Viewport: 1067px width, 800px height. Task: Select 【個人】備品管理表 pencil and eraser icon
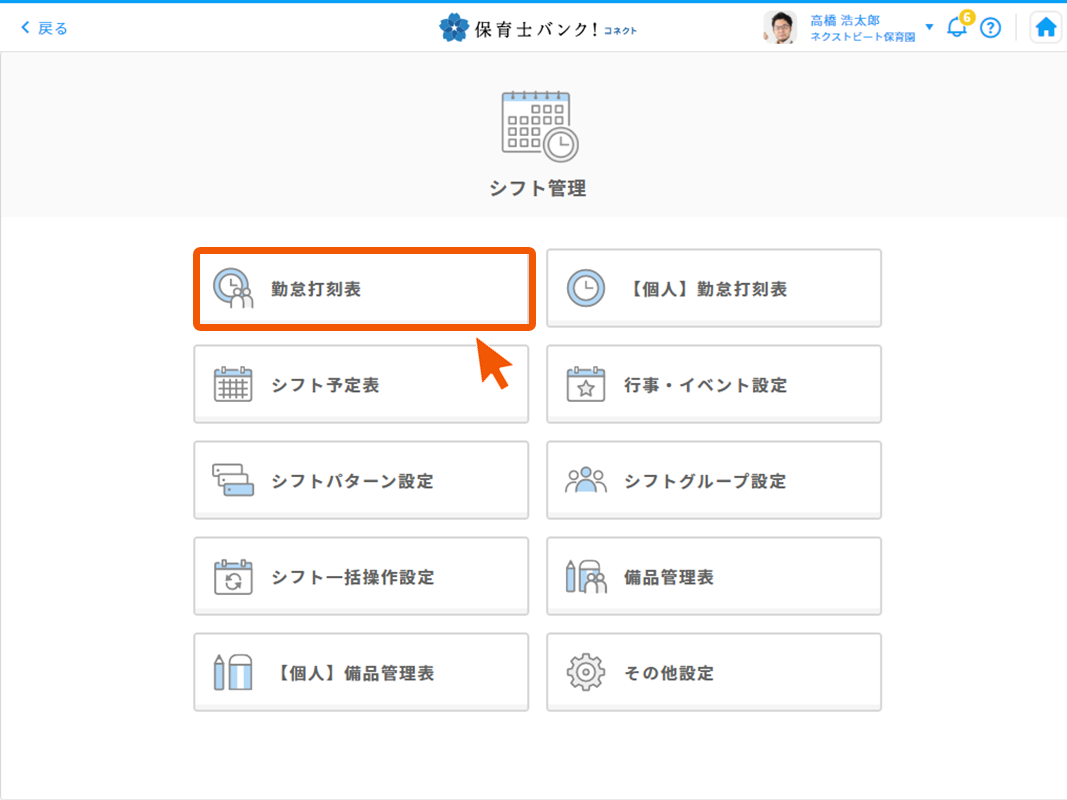pos(233,673)
